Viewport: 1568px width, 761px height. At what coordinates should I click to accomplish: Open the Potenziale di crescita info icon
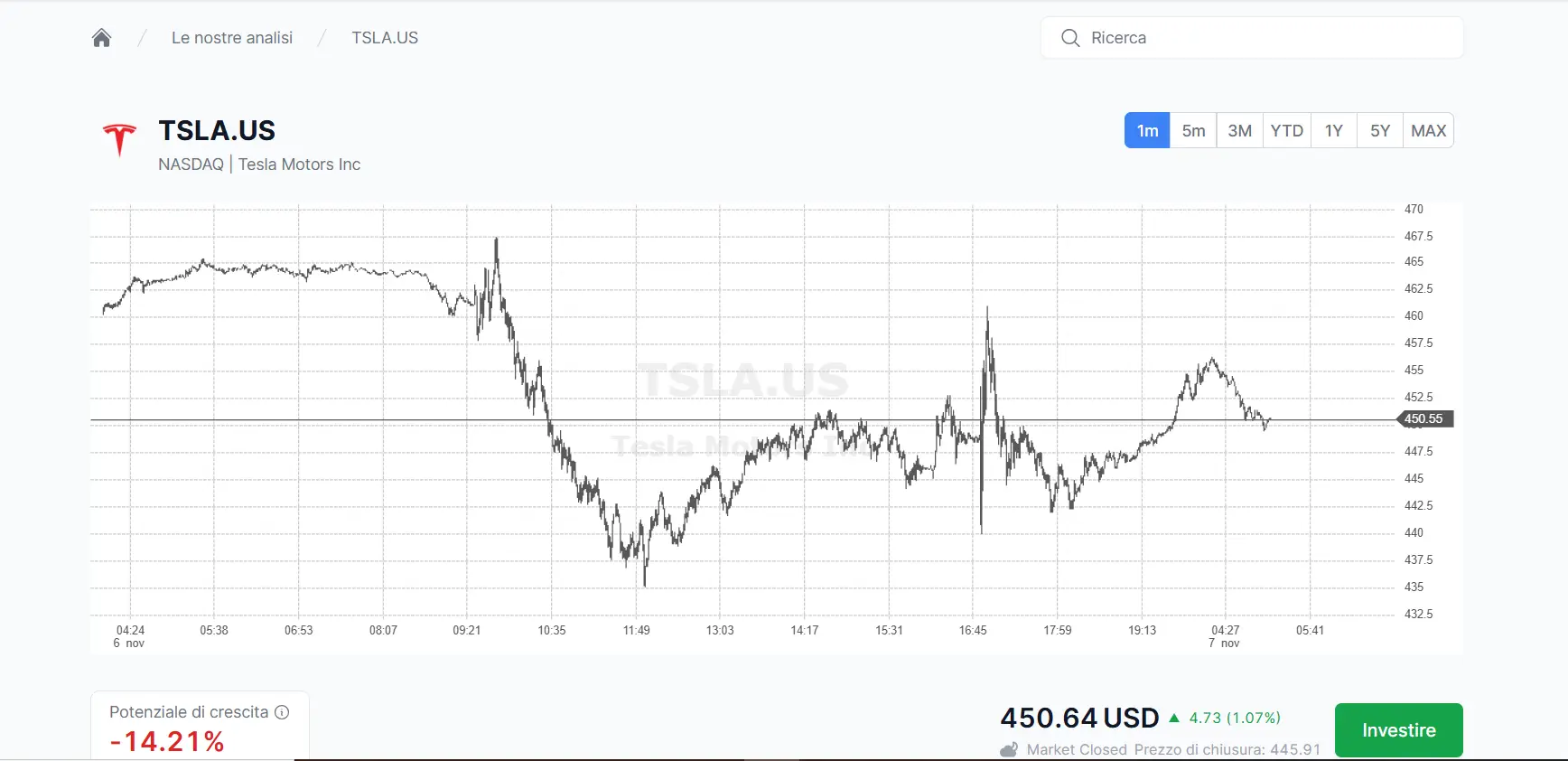282,712
